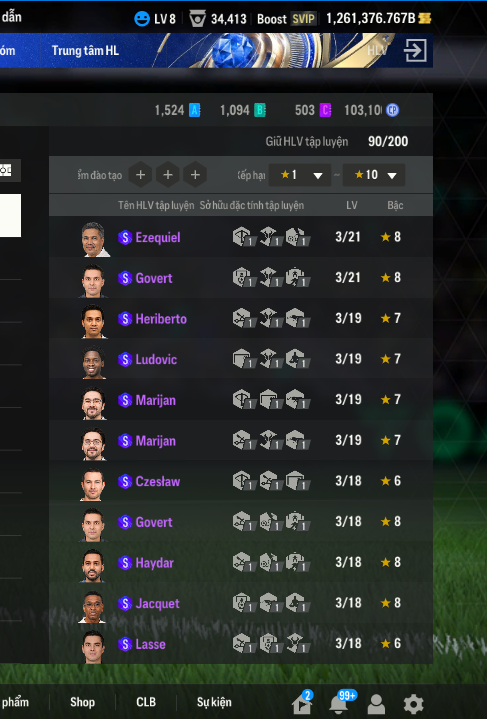Click the CP points icon
This screenshot has height=719, width=487.
tap(393, 110)
